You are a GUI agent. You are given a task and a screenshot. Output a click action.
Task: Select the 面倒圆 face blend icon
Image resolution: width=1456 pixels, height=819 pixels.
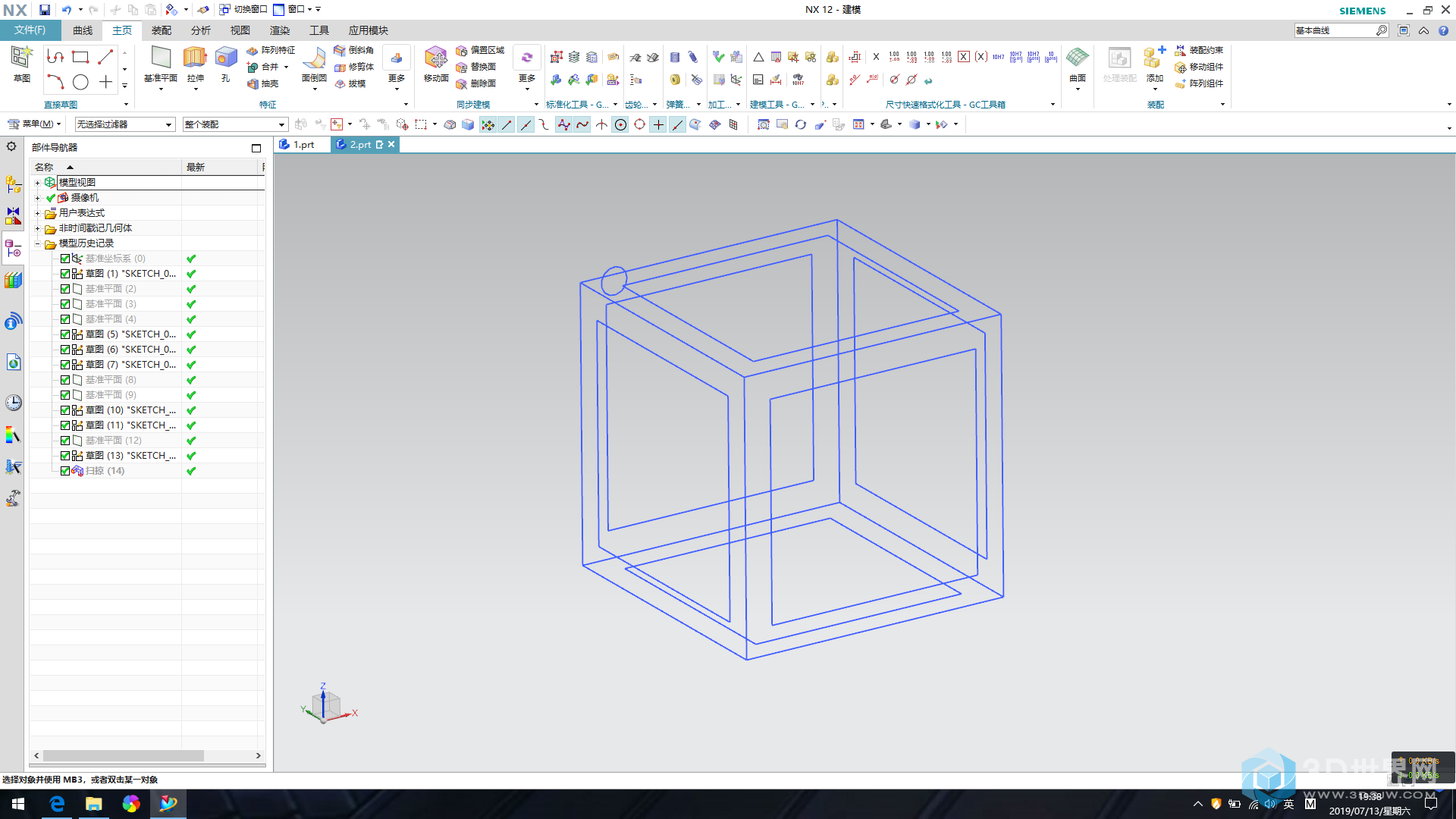tap(314, 58)
